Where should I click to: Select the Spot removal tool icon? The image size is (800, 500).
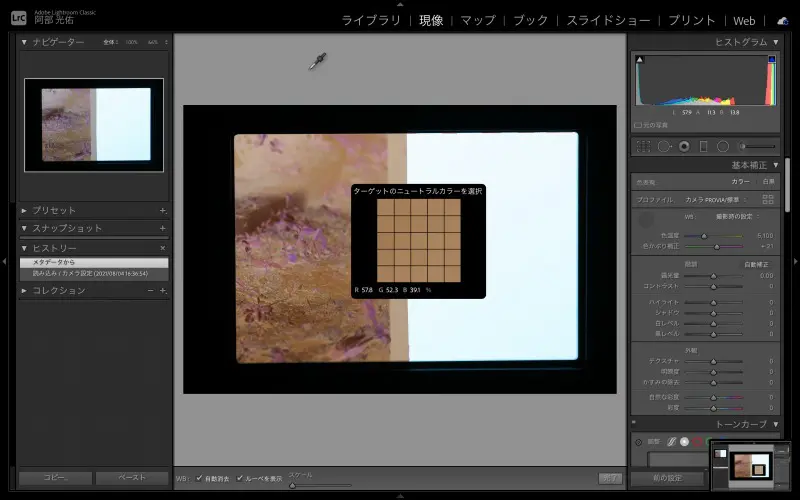(x=664, y=146)
